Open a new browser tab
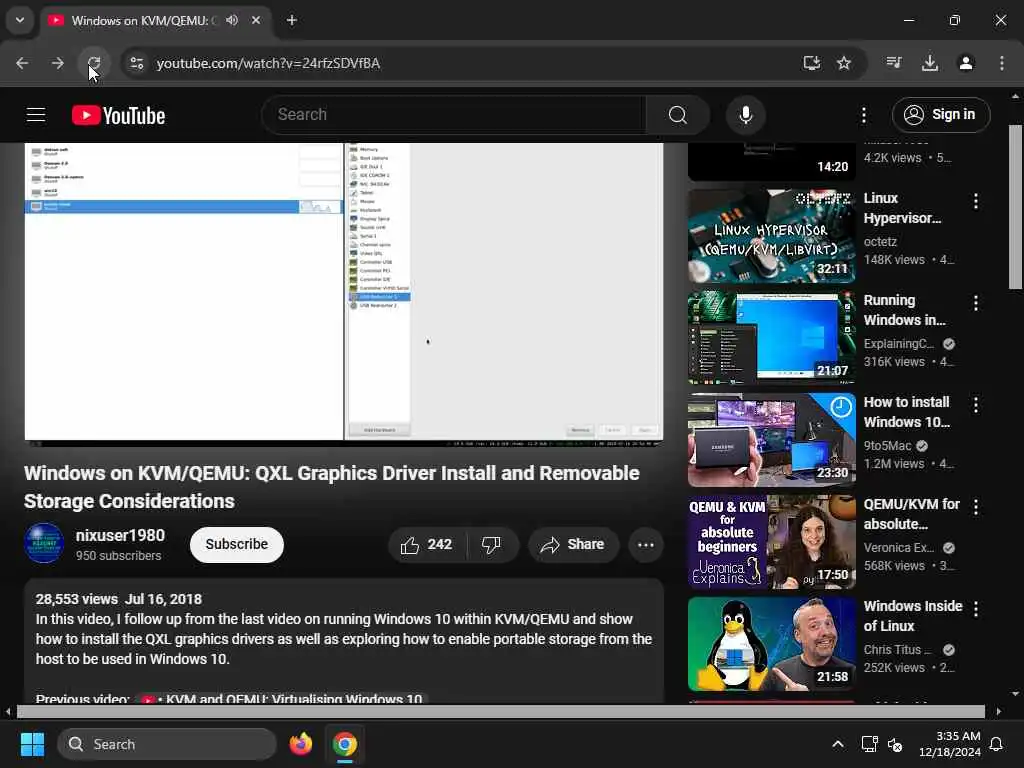Viewport: 1024px width, 768px height. pos(292,20)
